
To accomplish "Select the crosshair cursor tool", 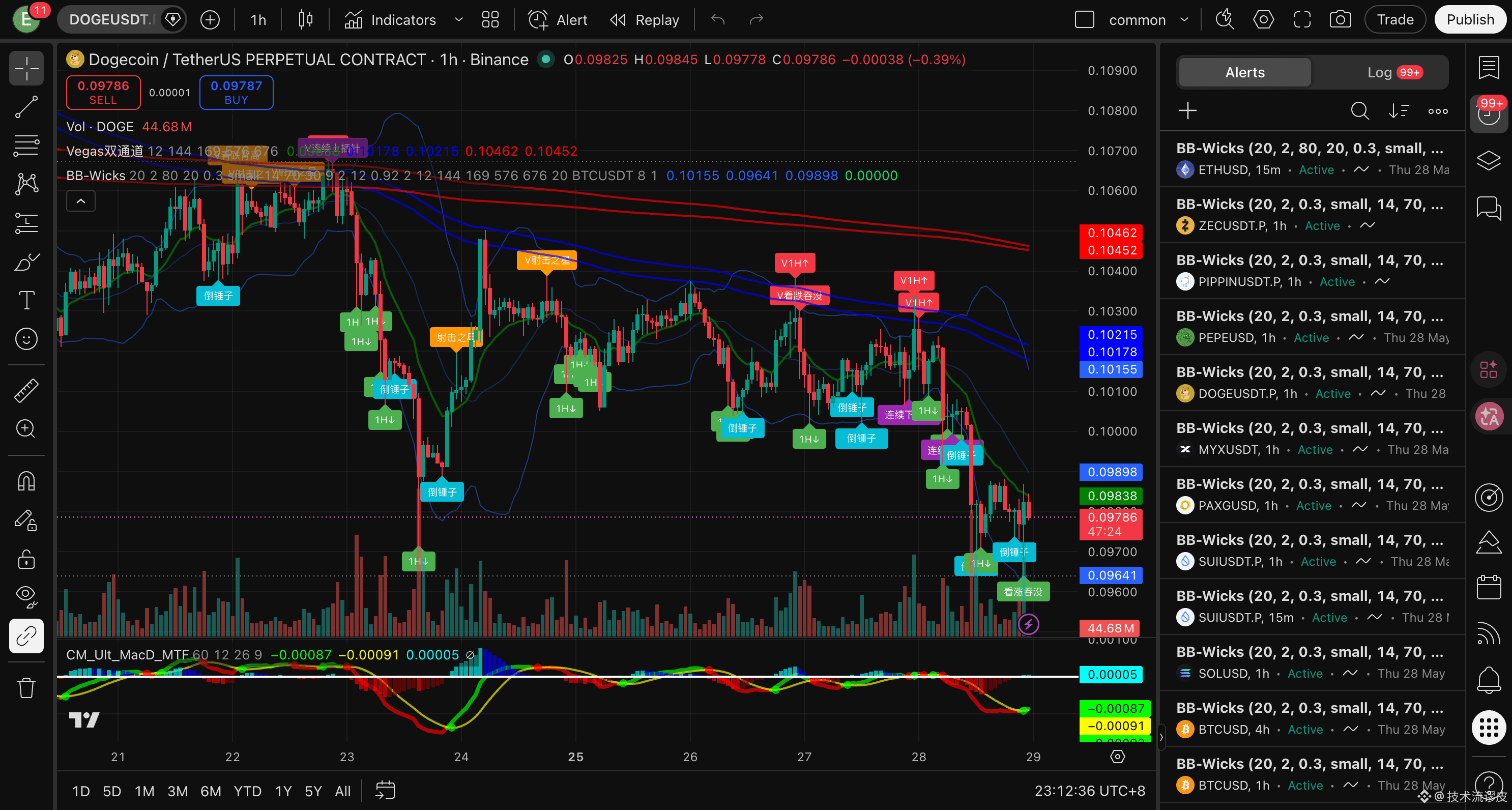I will (x=26, y=69).
